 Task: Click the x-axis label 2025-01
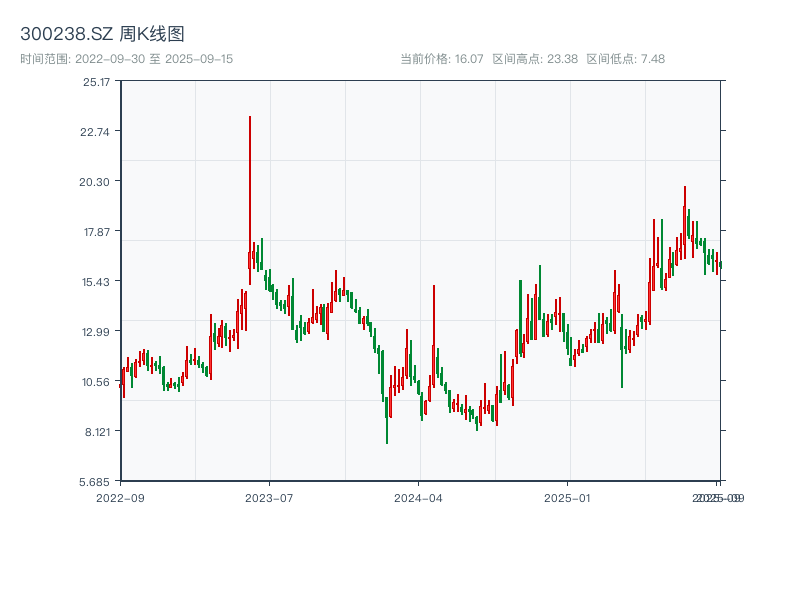[567, 498]
